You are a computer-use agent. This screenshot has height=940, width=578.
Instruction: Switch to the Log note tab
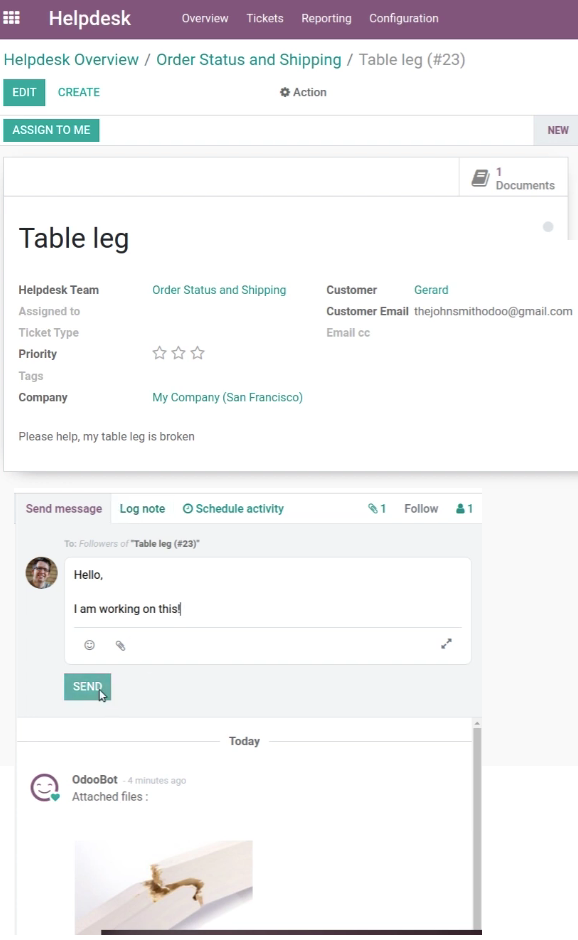[x=142, y=508]
